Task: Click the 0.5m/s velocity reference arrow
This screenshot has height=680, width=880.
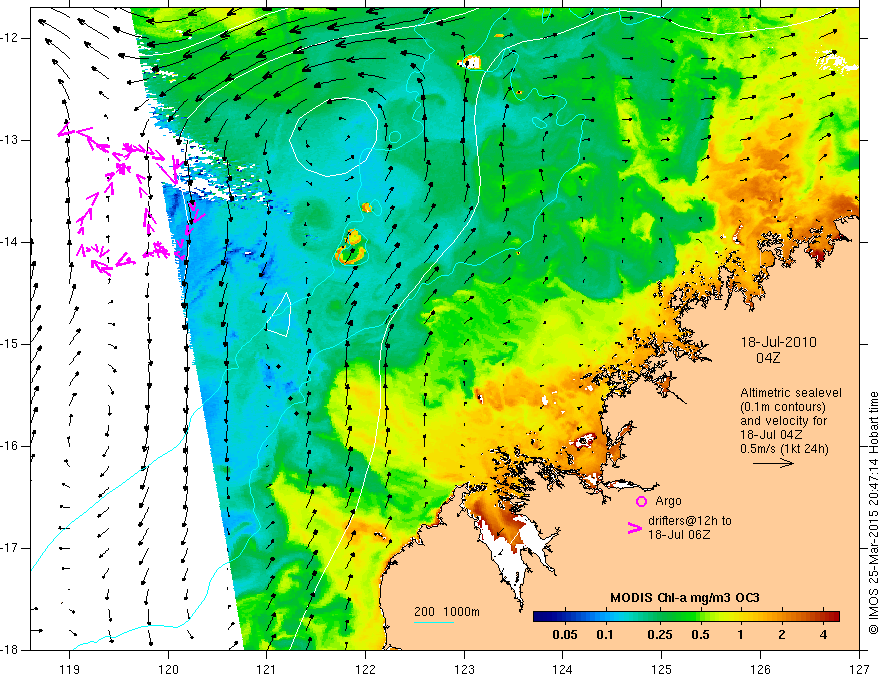Action: tap(773, 463)
